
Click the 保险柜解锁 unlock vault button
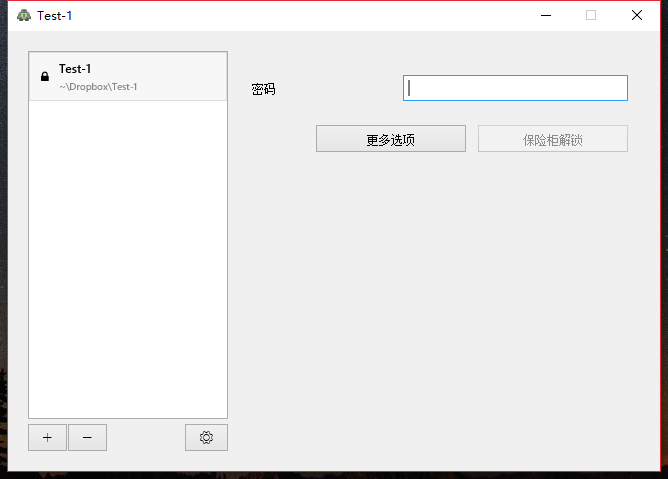(553, 139)
